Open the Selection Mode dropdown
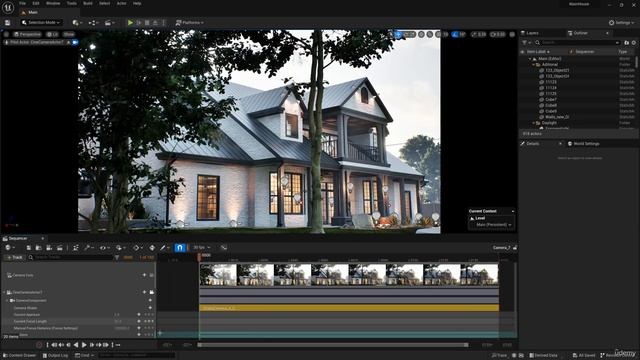 tap(41, 22)
